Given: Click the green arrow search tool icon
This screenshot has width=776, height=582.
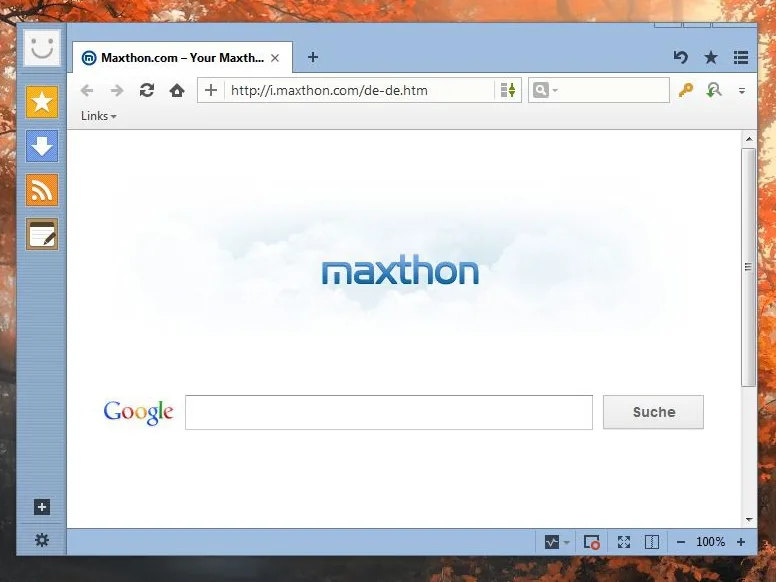Looking at the screenshot, I should click(714, 90).
